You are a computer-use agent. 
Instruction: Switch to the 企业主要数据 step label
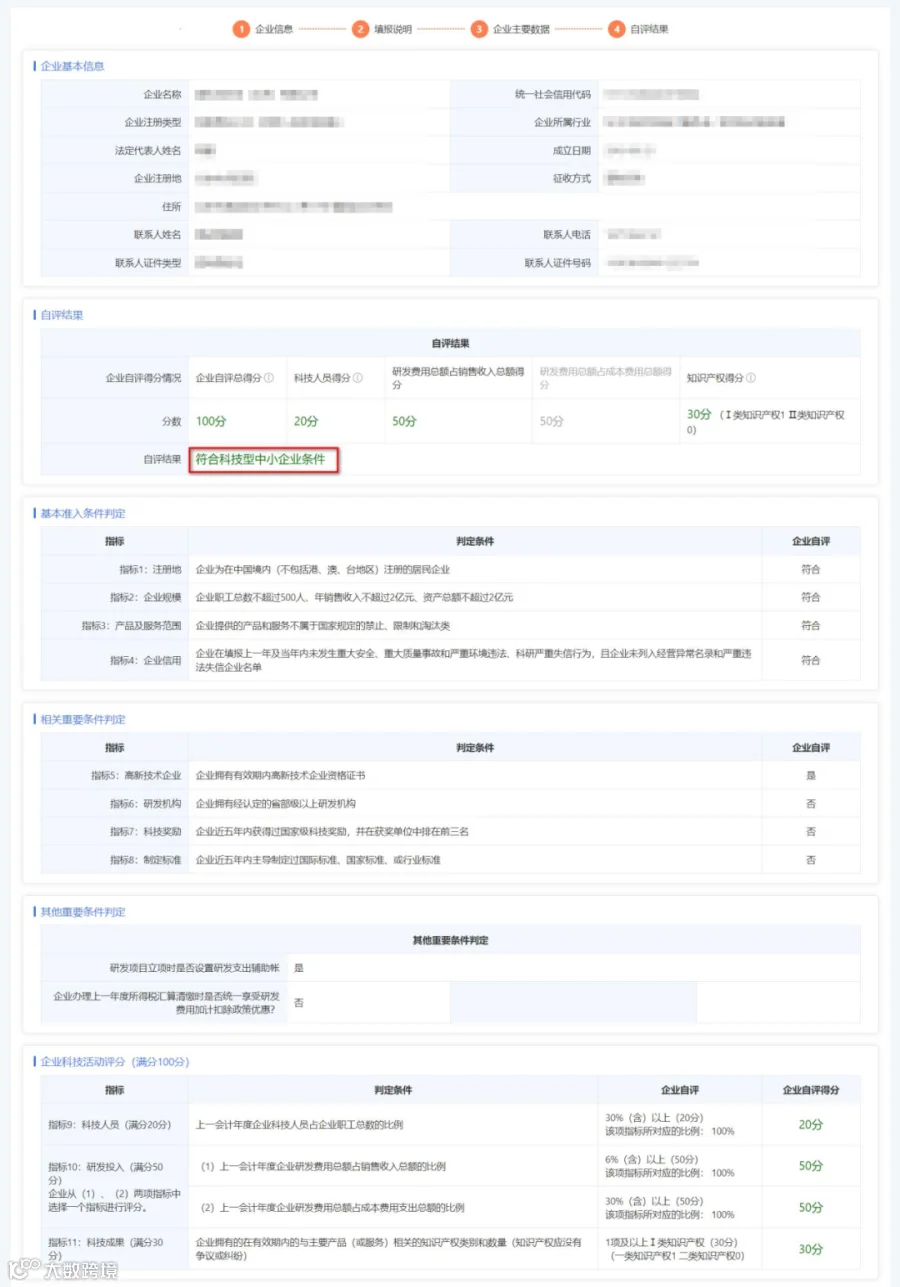coord(521,29)
